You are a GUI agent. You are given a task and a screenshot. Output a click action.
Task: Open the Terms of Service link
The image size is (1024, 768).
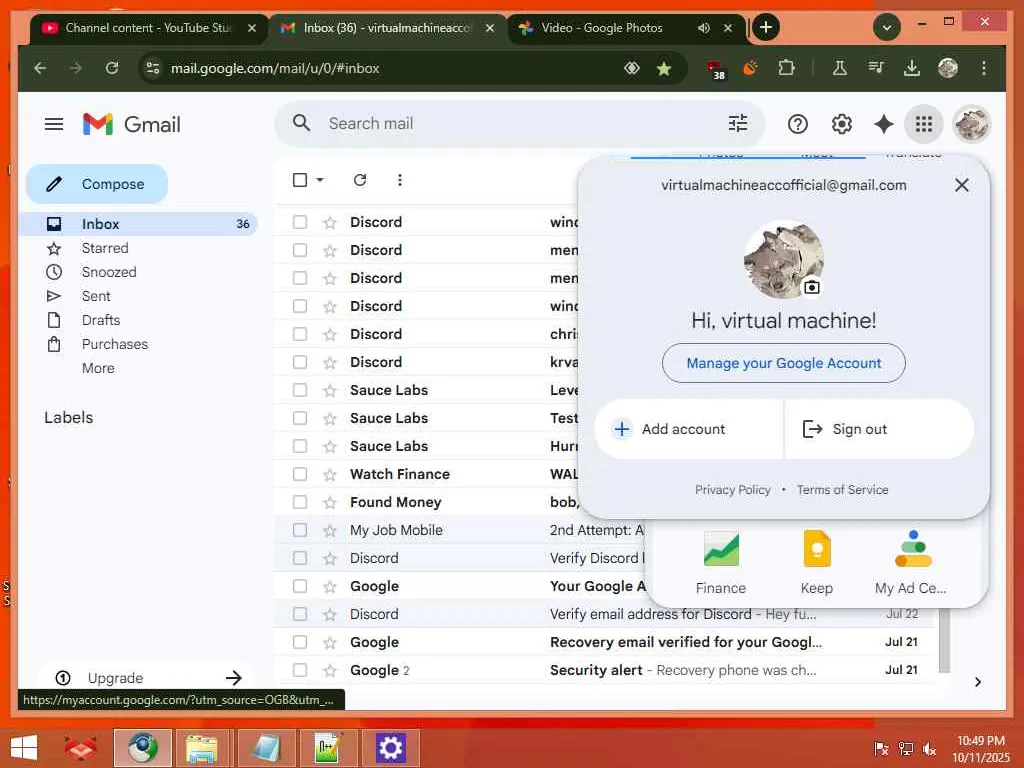(842, 490)
